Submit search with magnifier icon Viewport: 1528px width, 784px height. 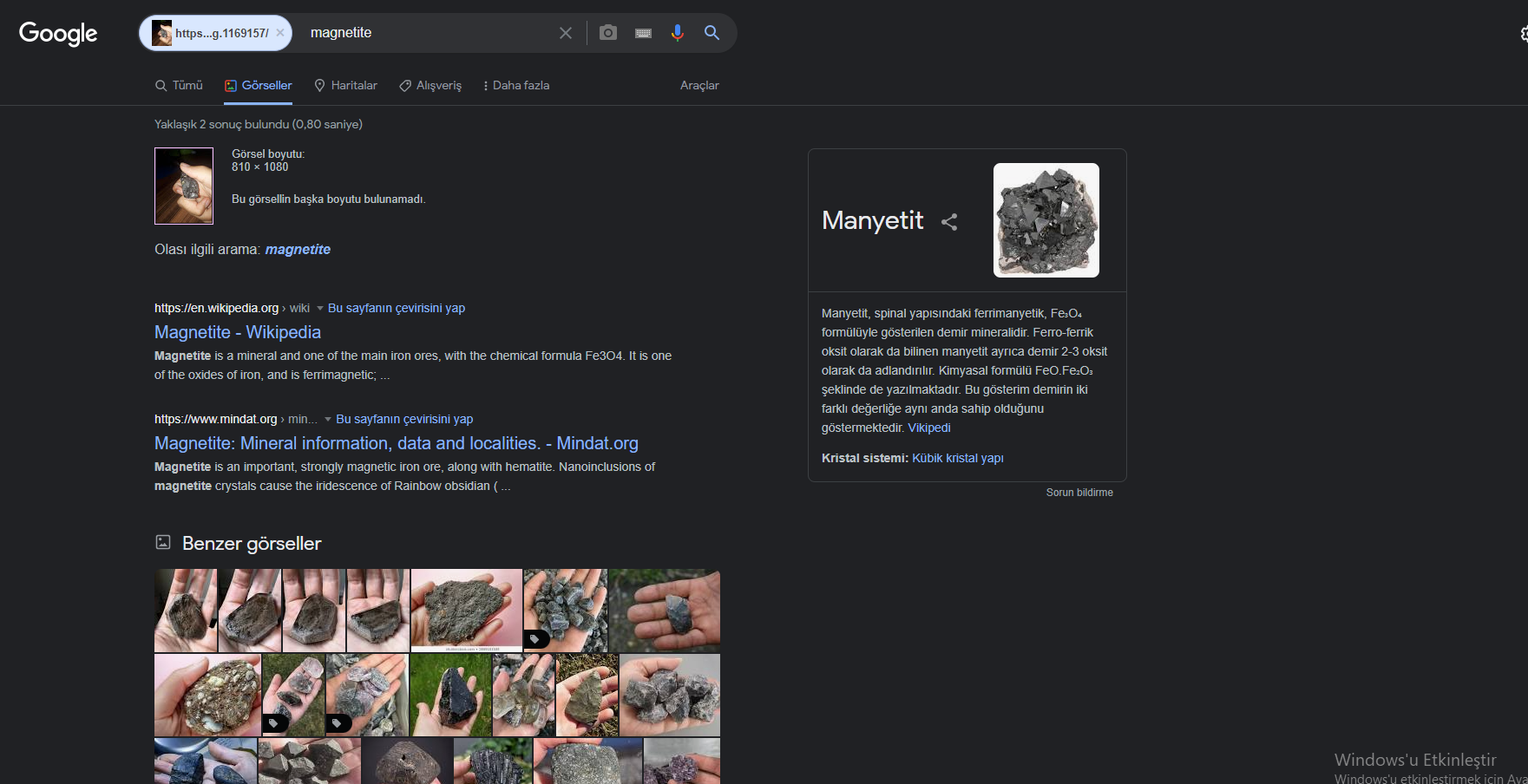coord(712,33)
